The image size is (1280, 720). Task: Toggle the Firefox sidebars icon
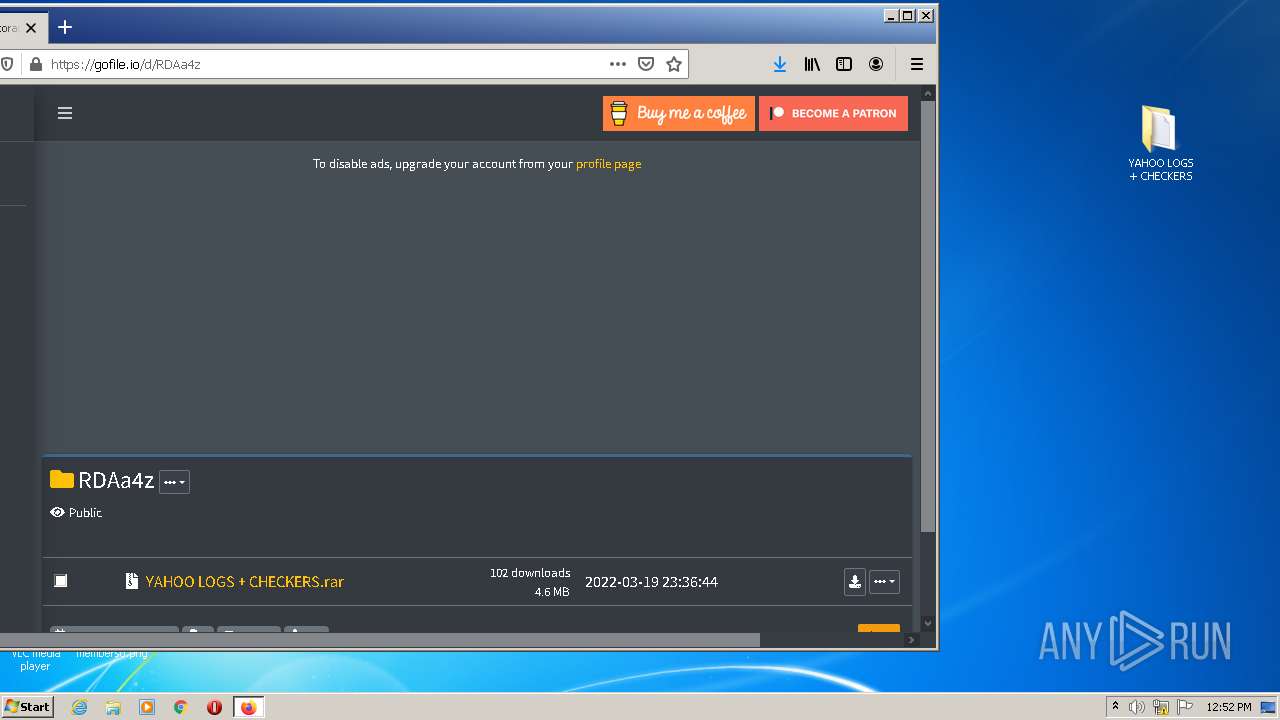coord(844,64)
